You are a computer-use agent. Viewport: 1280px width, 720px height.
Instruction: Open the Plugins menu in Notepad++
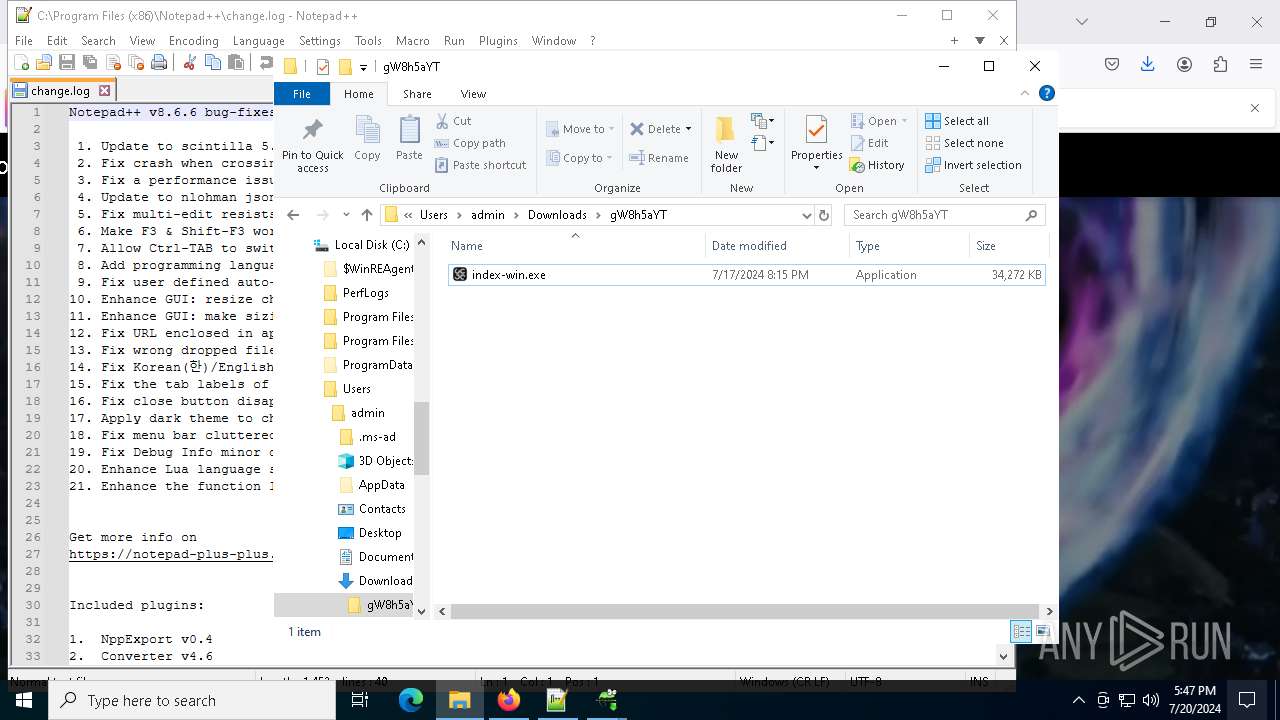(498, 41)
